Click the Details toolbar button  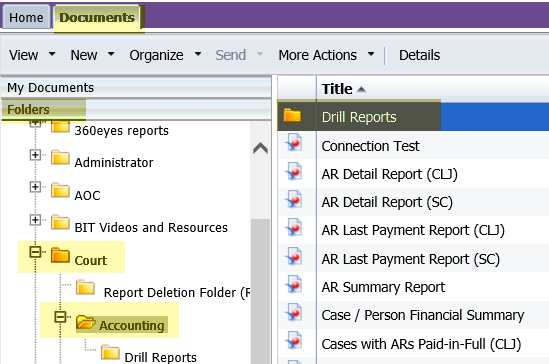[419, 55]
